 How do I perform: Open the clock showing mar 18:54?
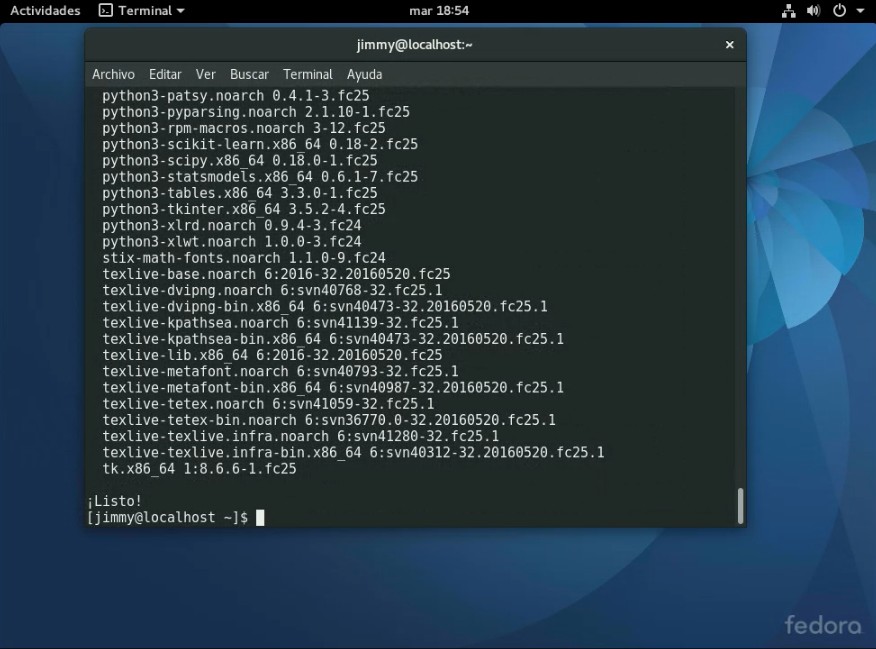[439, 11]
